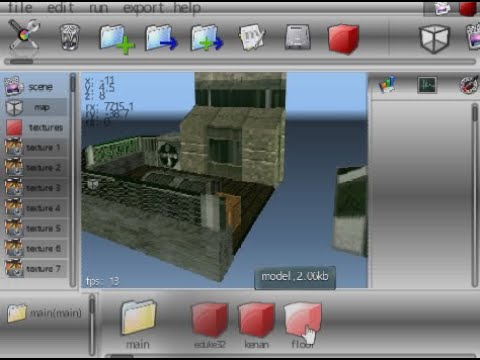Click the folder with plus and arrow icon

coord(207,38)
